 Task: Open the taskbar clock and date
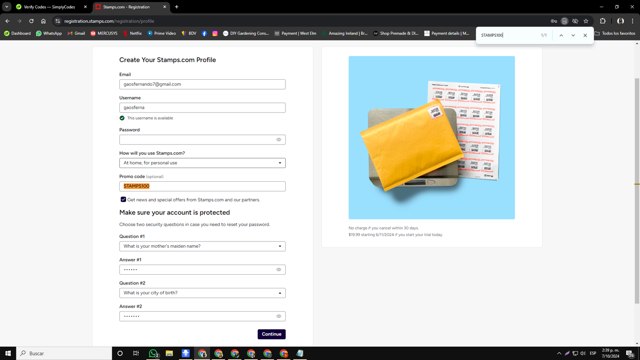610,353
